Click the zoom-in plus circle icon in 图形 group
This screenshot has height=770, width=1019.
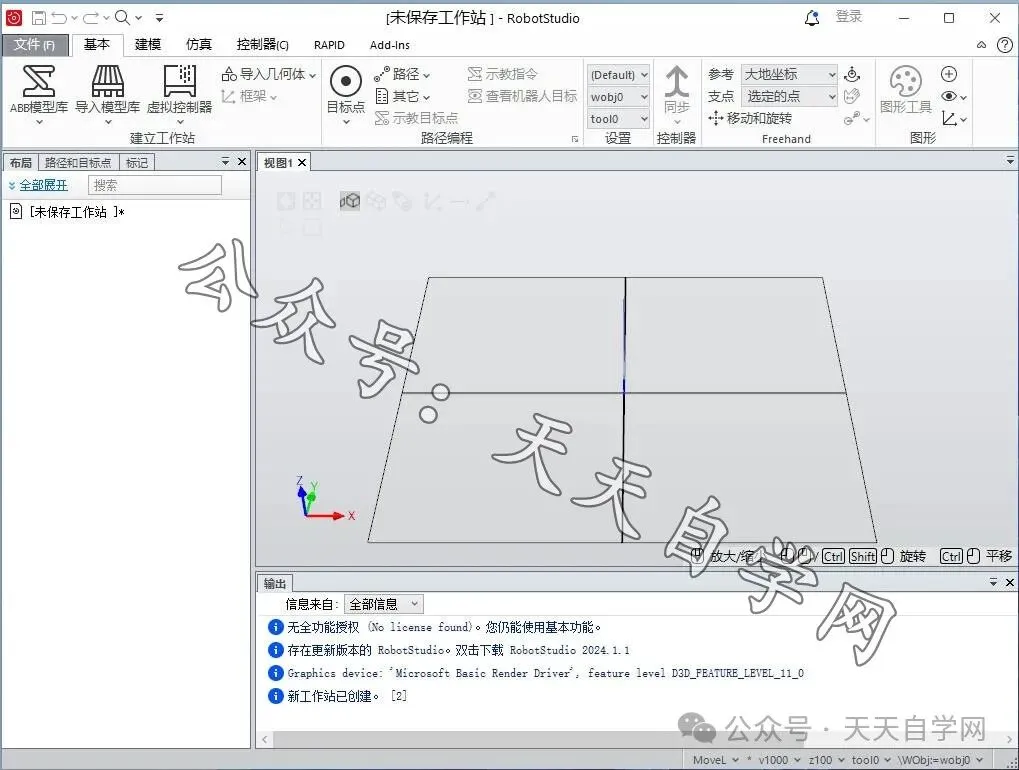pyautogui.click(x=949, y=74)
